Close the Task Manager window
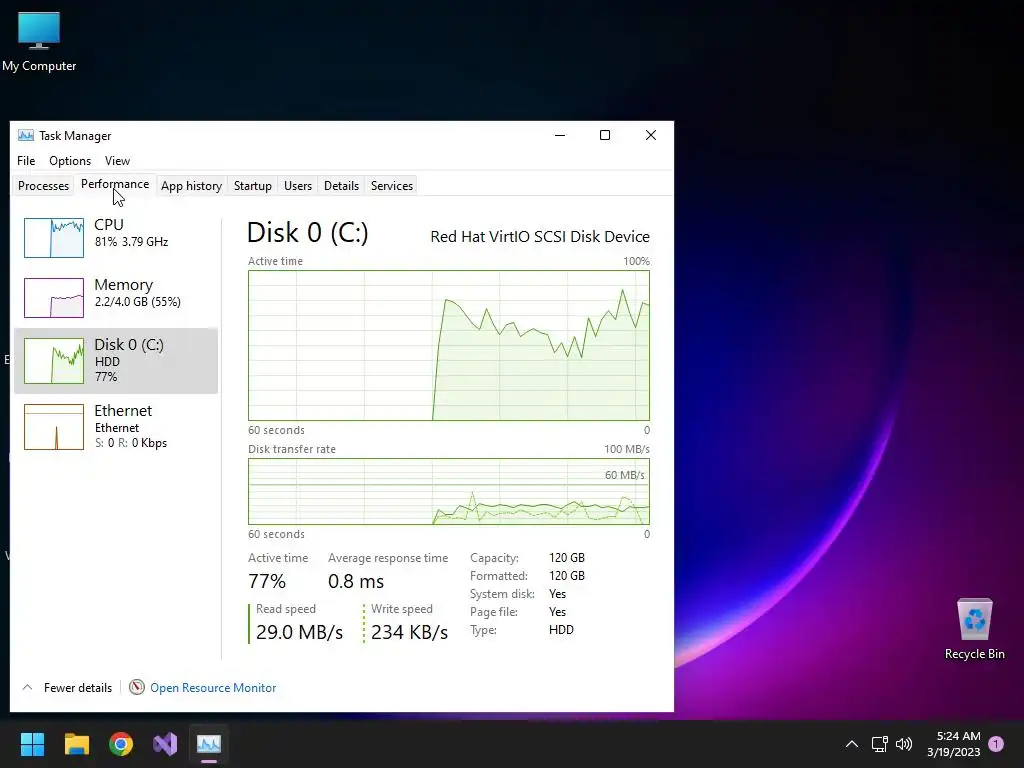The height and width of the screenshot is (768, 1024). [x=650, y=135]
